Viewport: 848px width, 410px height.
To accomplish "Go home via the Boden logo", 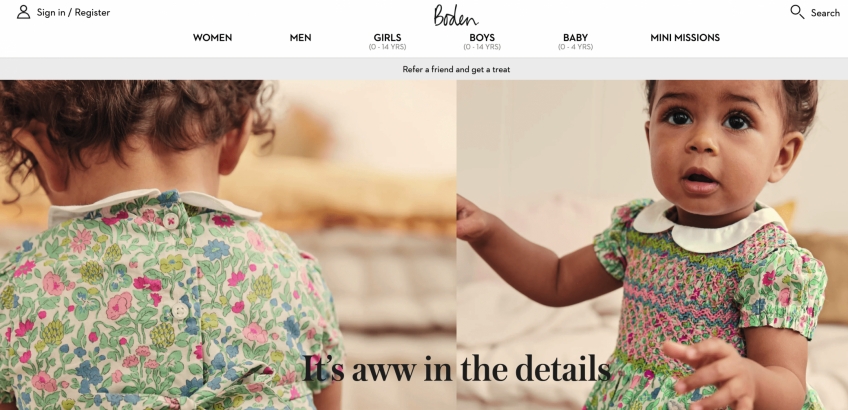I will tap(455, 15).
